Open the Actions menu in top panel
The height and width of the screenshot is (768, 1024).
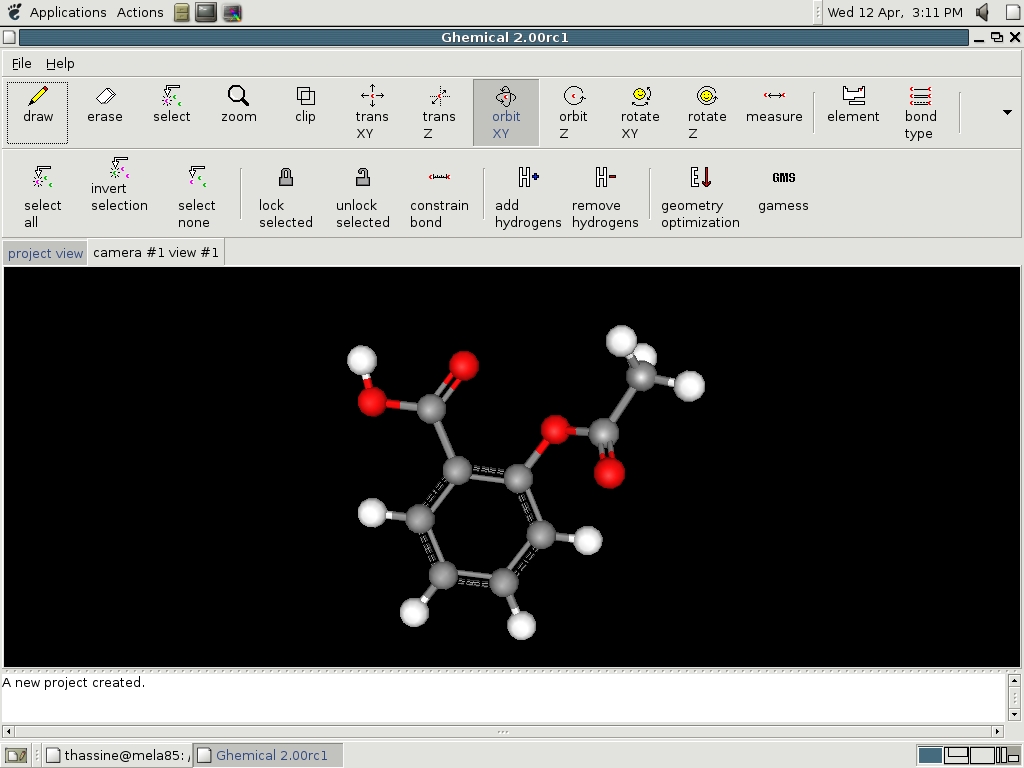140,12
